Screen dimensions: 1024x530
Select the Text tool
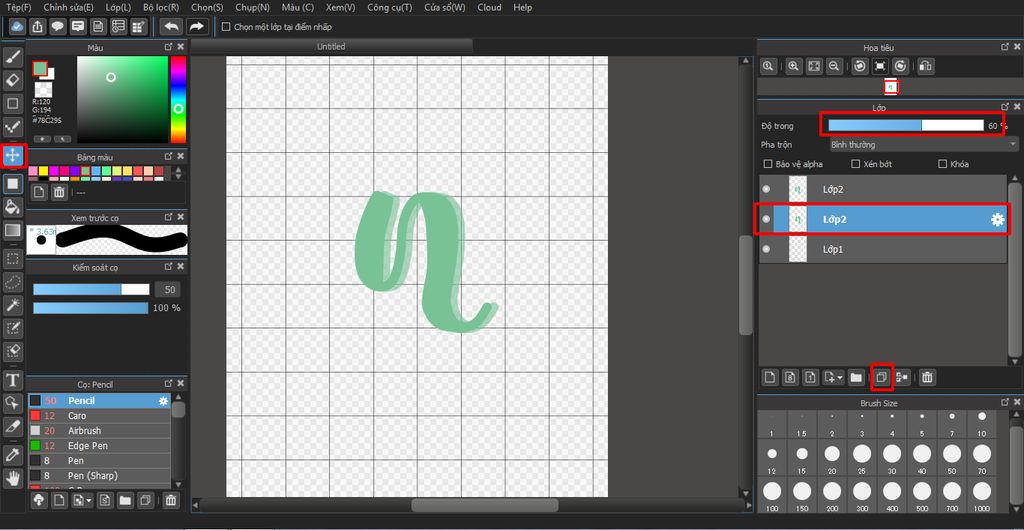click(12, 380)
